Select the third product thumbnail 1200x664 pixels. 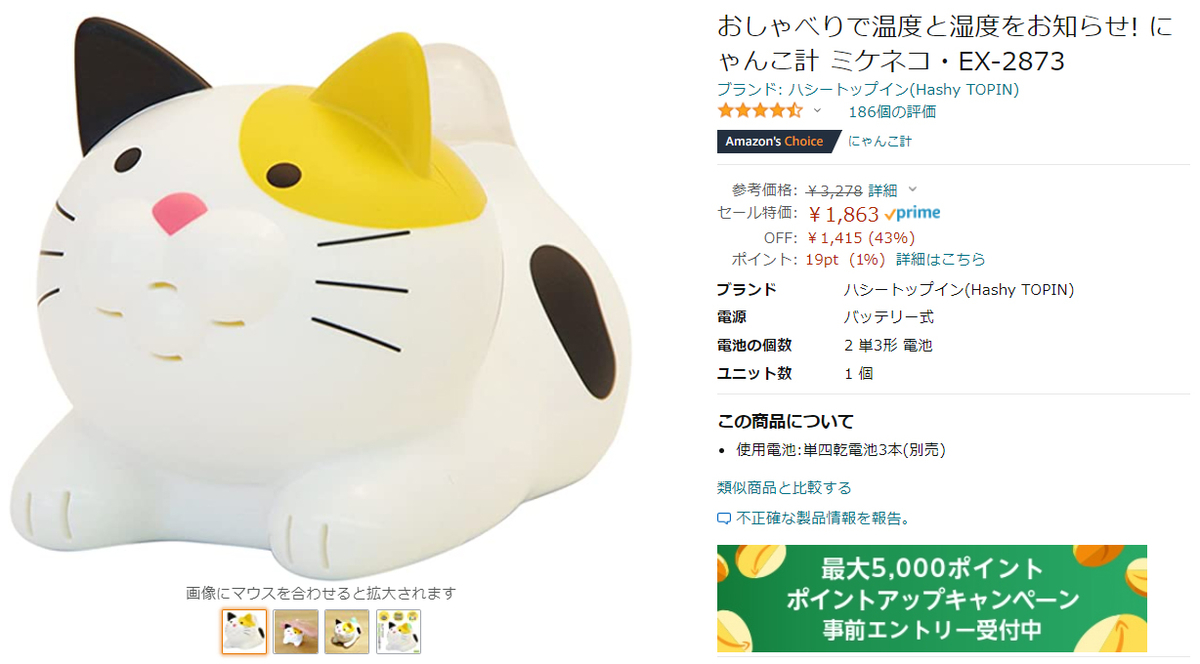coord(347,631)
